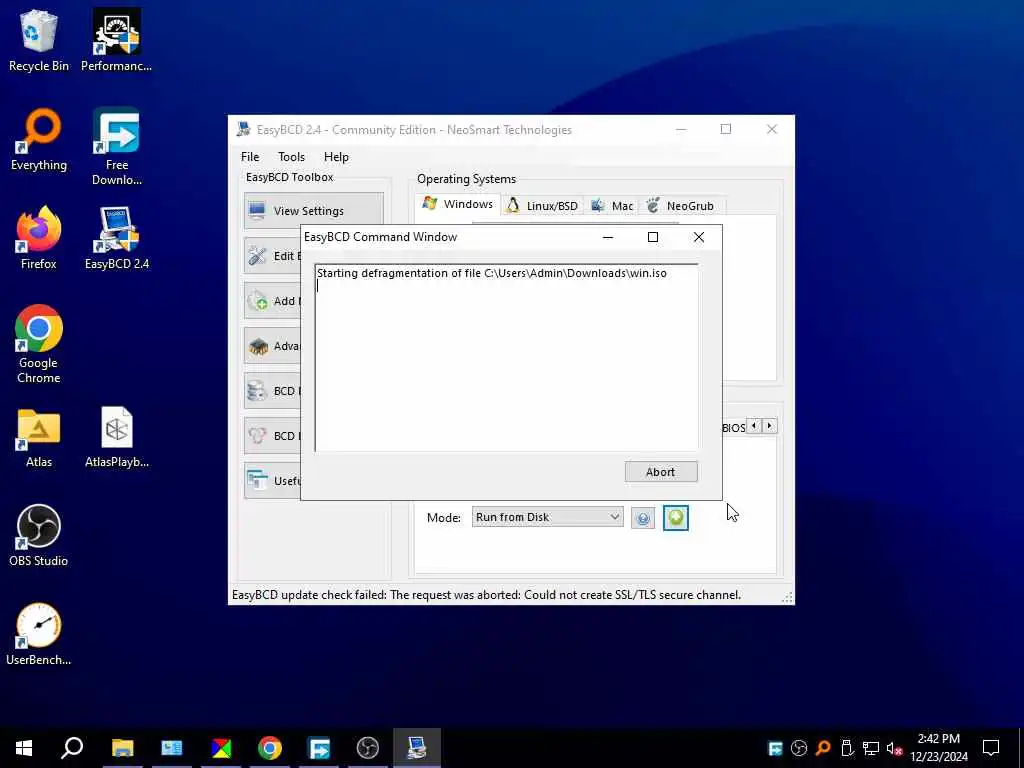The image size is (1024, 768).
Task: Click the Advanced Settings chip icon
Action: [x=257, y=345]
